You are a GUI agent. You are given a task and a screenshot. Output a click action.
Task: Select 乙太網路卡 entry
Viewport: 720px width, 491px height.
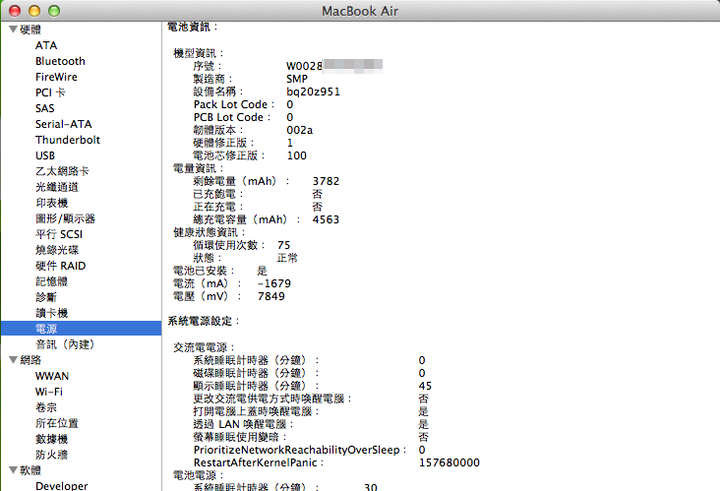62,171
